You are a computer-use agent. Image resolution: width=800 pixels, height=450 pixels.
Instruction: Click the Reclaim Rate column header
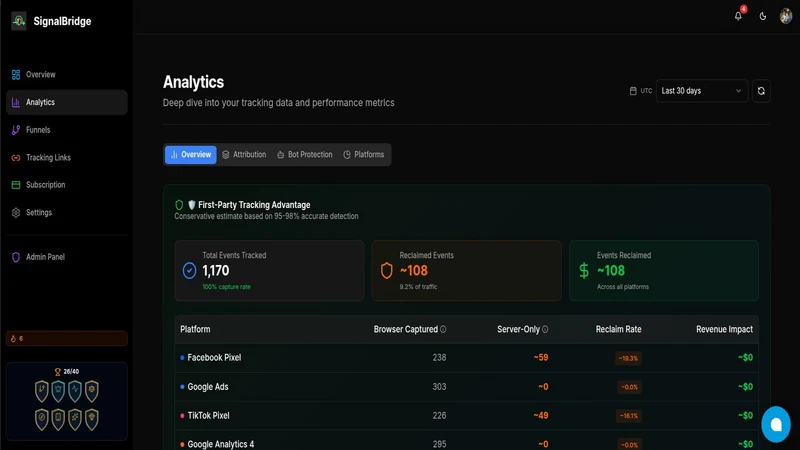pos(618,329)
